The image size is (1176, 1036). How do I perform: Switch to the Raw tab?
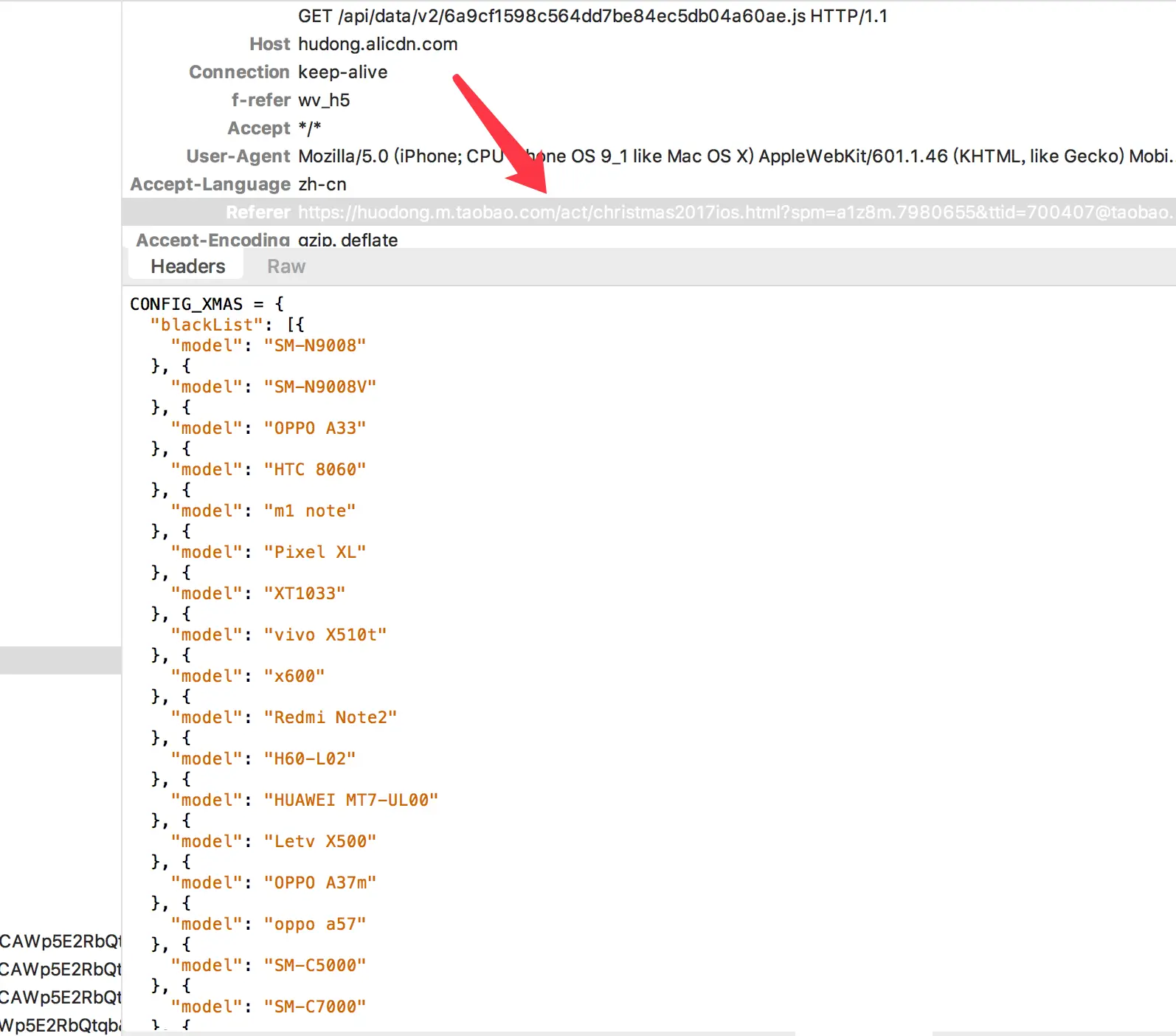point(286,266)
